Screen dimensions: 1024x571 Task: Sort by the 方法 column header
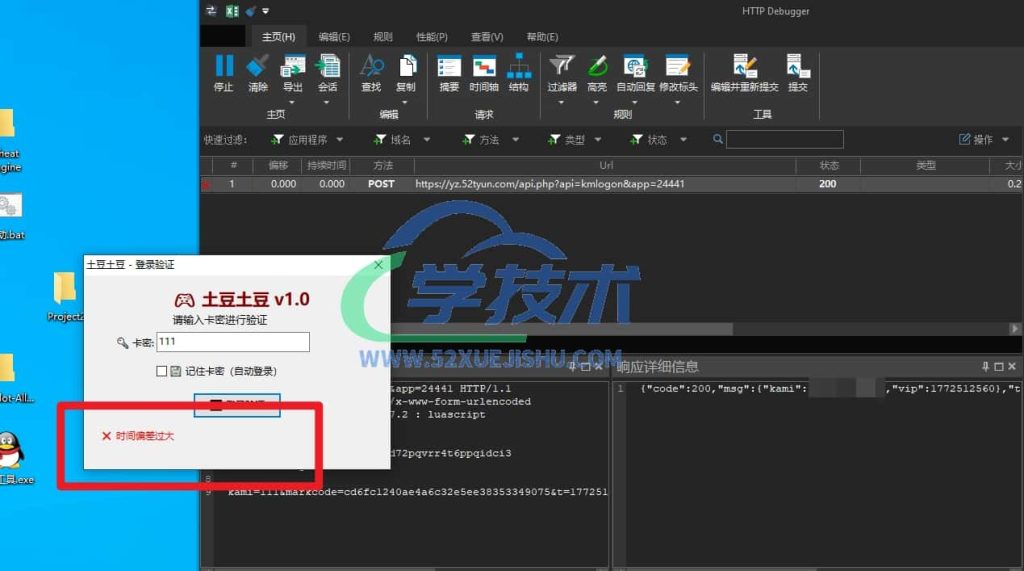coord(383,165)
